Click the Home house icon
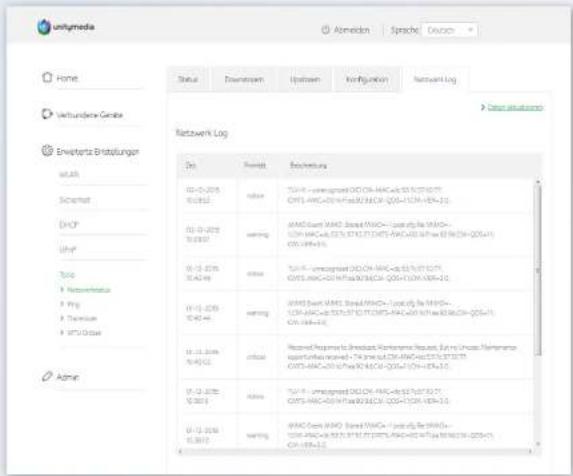This screenshot has width=573, height=476. (x=47, y=77)
